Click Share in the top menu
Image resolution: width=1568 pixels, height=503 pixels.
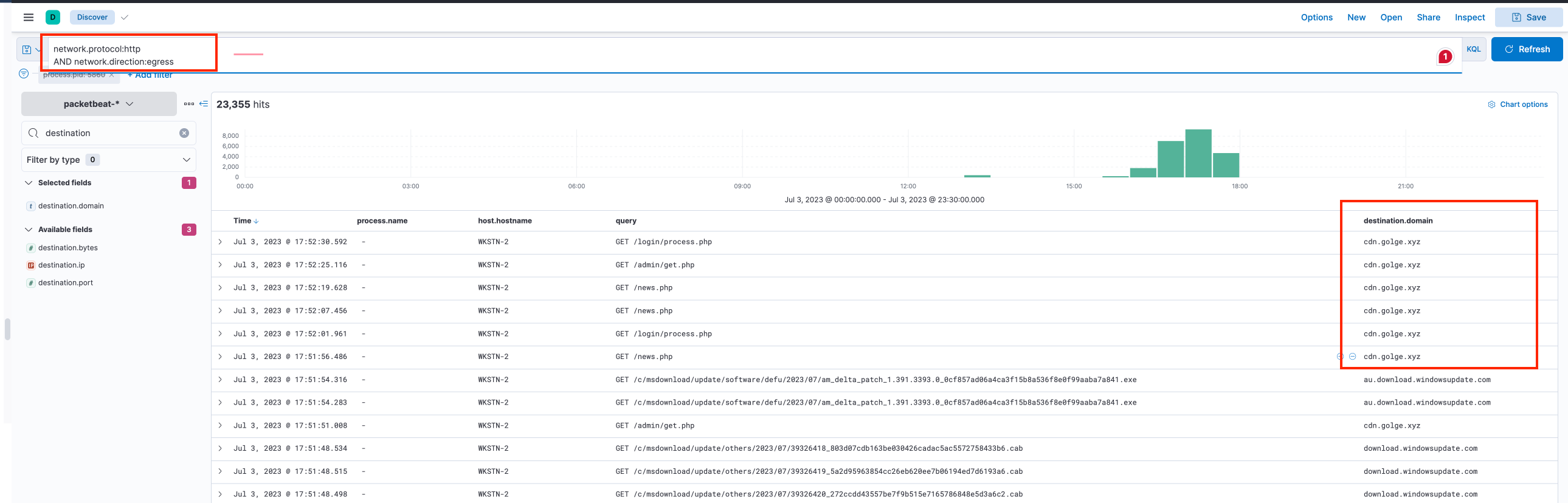(1428, 17)
